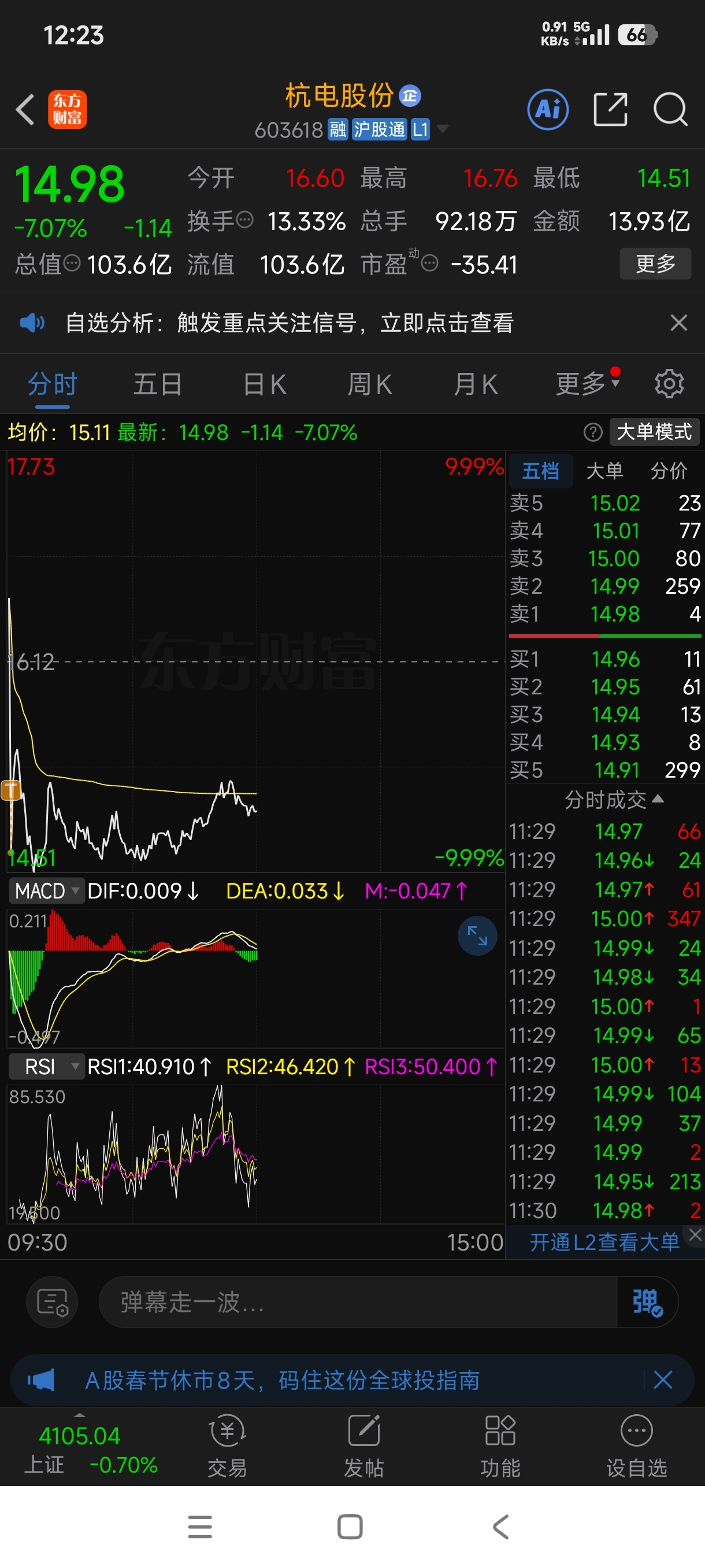
Task: Tap the megaphone icon on the news banner
Action: 41,1380
